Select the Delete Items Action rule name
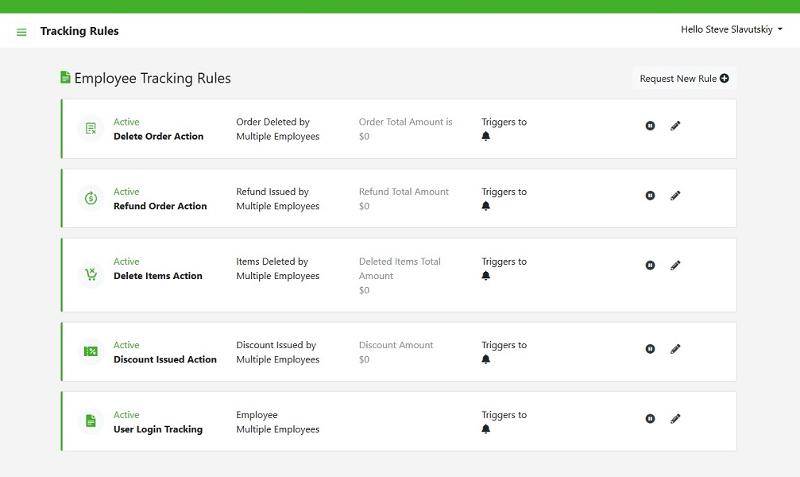The width and height of the screenshot is (800, 477). tap(158, 276)
